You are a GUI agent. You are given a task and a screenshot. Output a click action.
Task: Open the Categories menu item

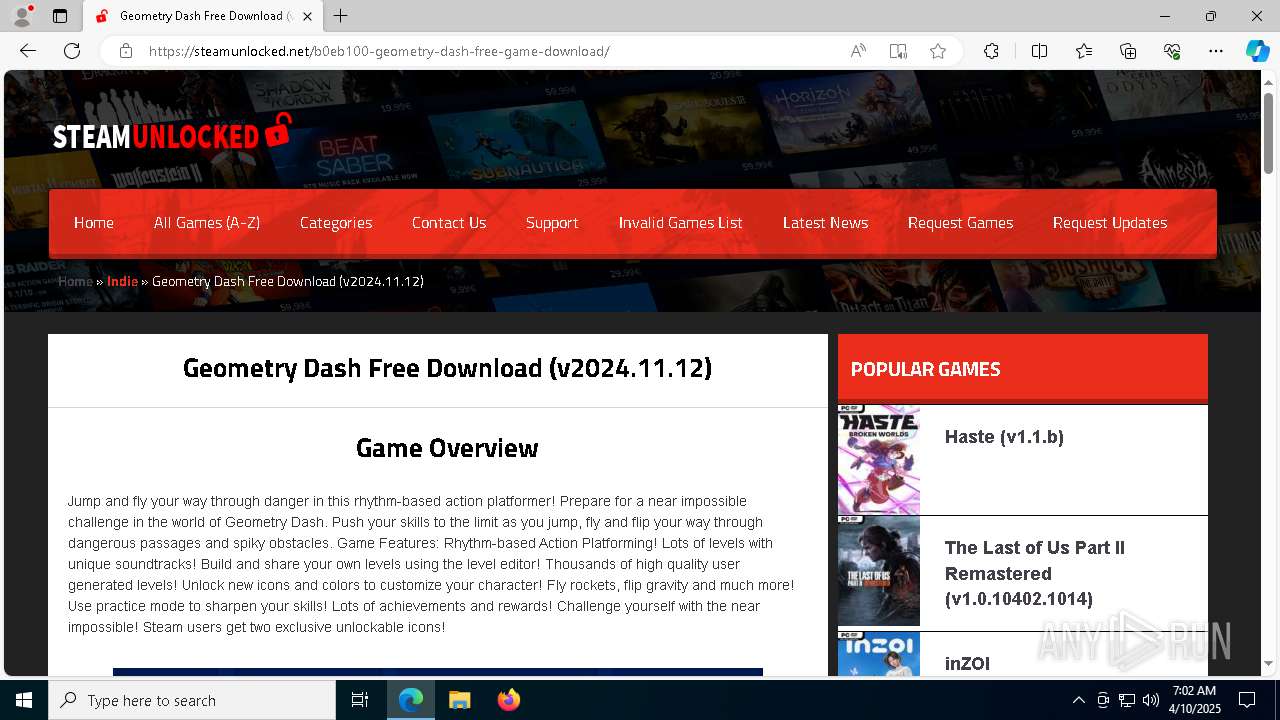coord(336,223)
